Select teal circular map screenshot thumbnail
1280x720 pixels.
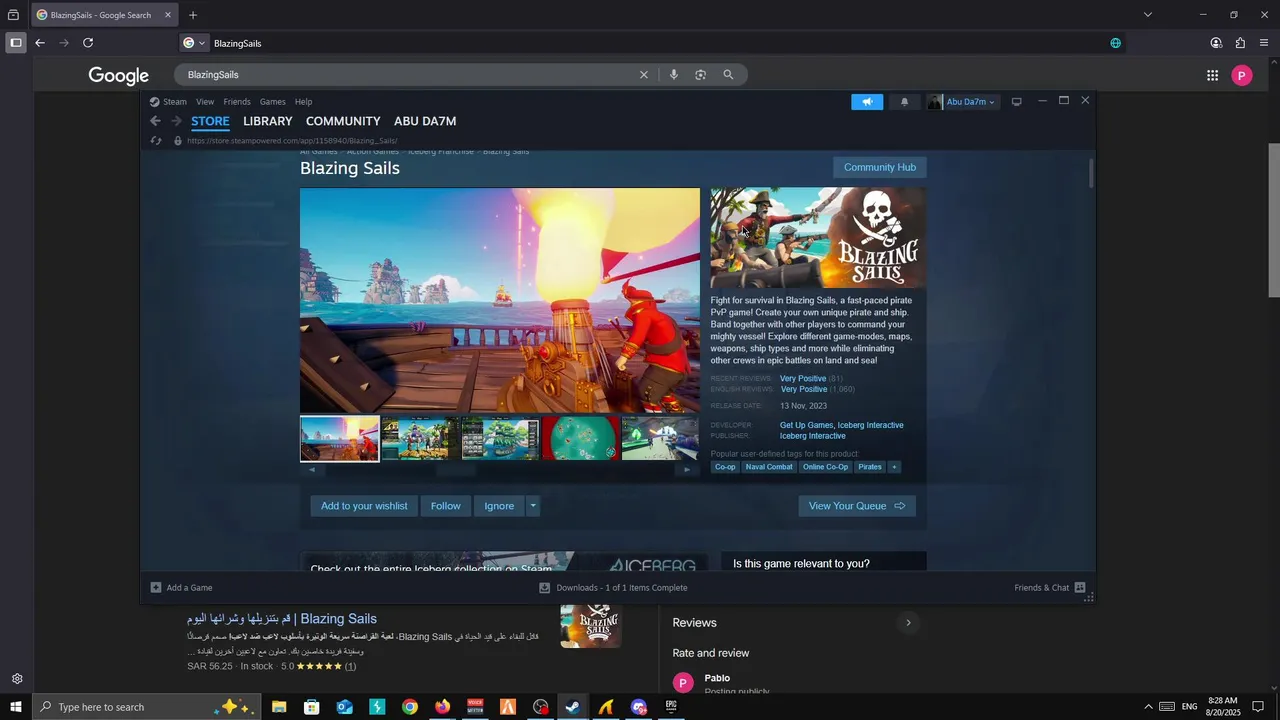point(580,439)
